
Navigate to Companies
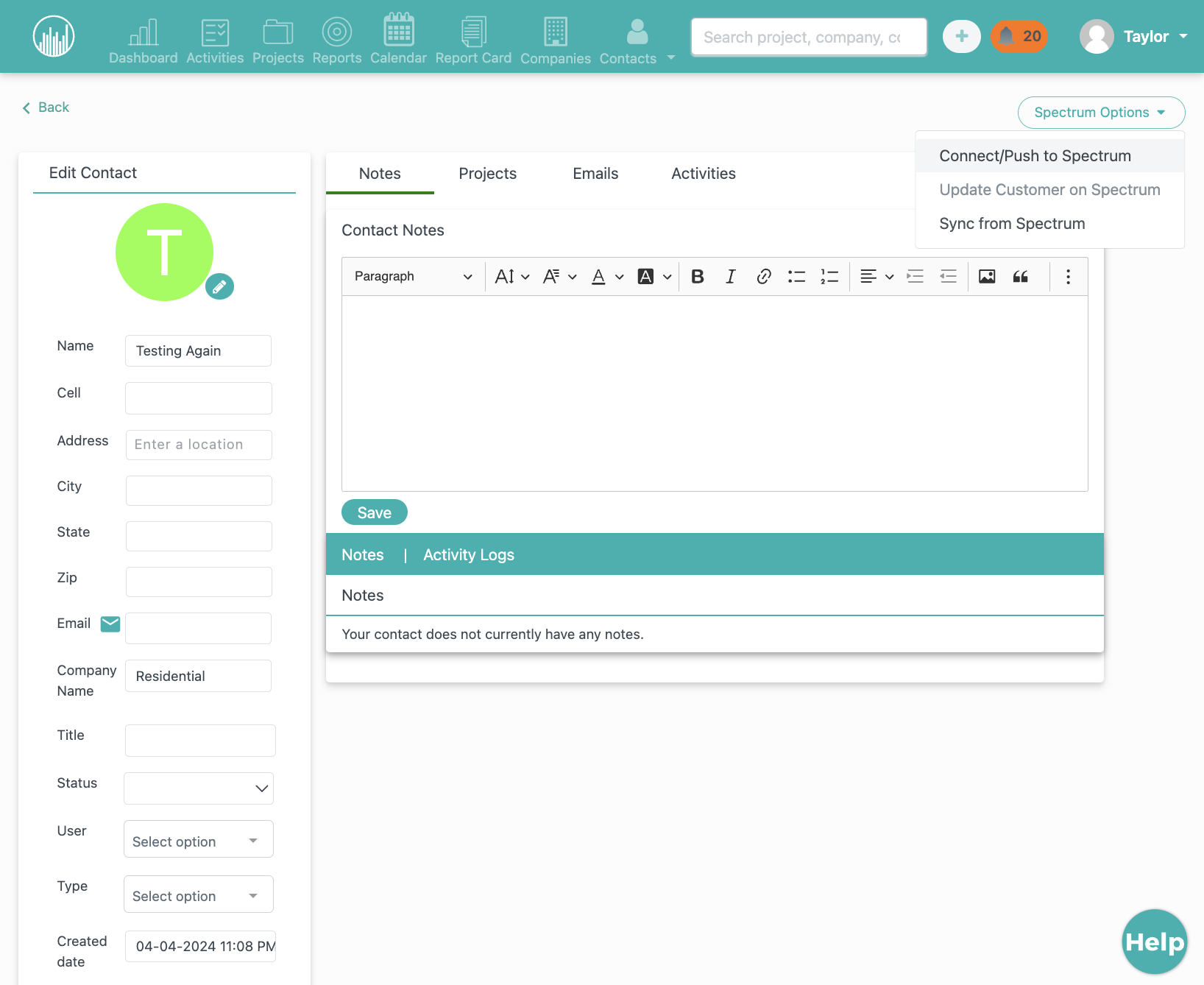click(556, 42)
